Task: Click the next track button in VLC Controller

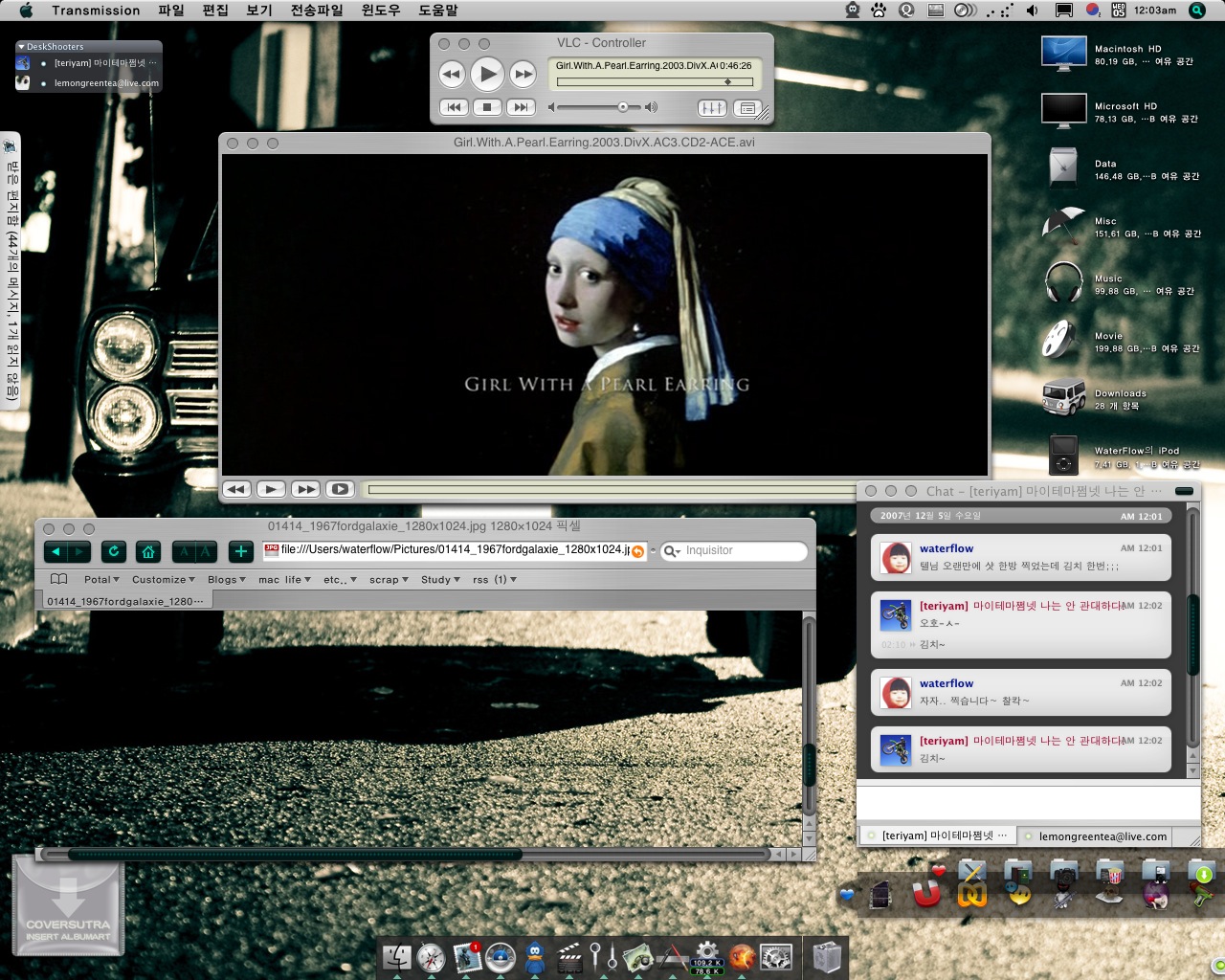Action: pyautogui.click(x=521, y=107)
